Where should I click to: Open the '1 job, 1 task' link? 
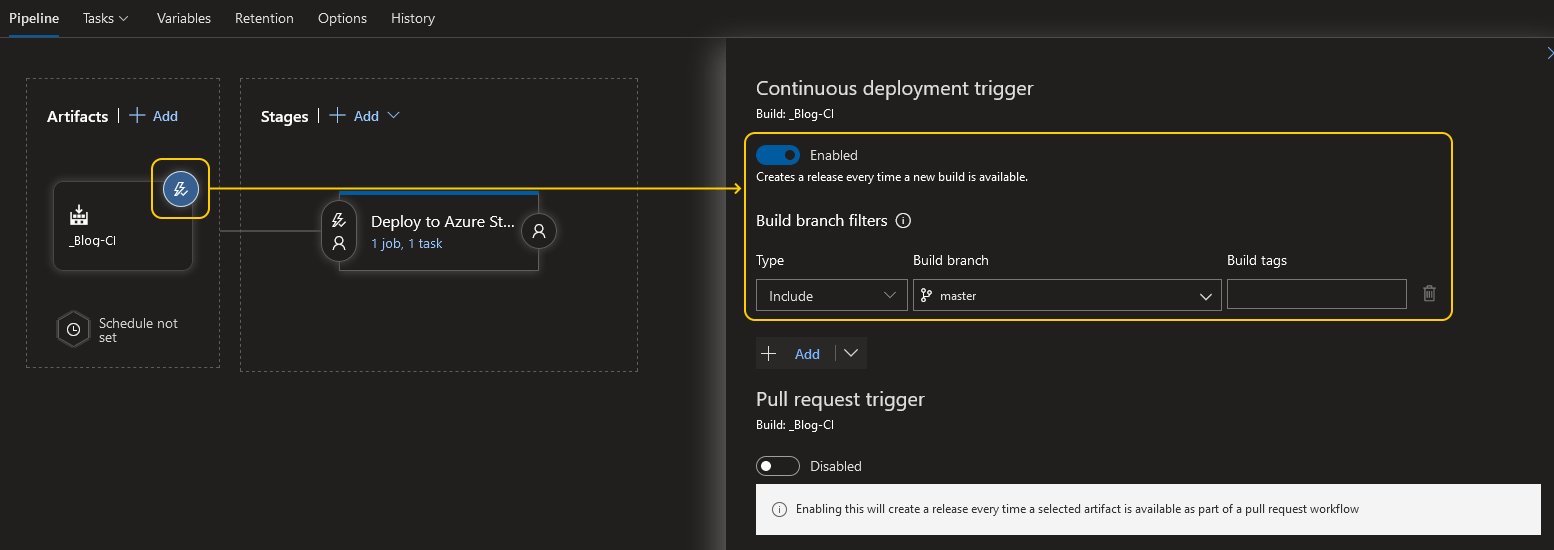(407, 243)
